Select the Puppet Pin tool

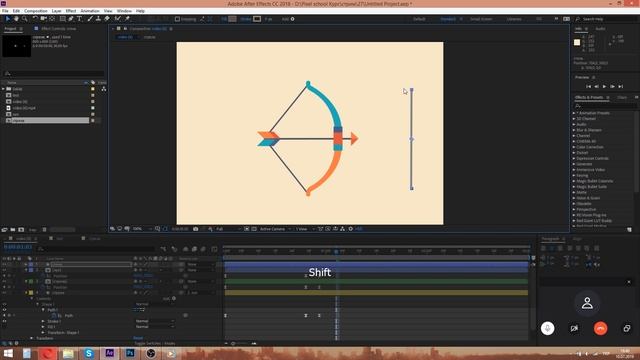tap(127, 19)
